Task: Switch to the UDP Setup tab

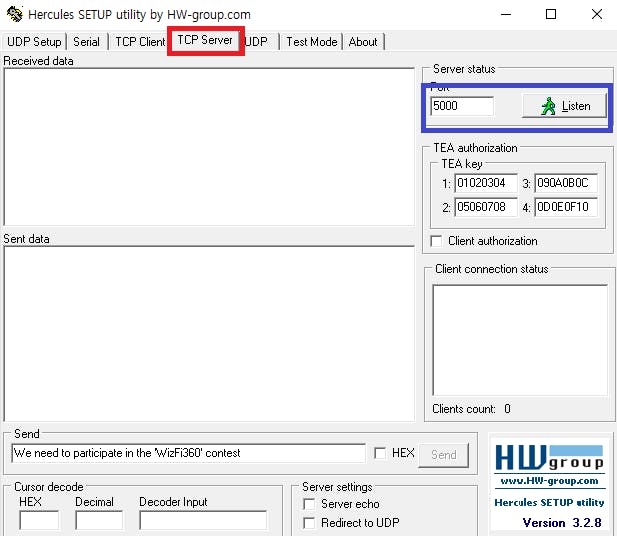Action: pos(34,42)
